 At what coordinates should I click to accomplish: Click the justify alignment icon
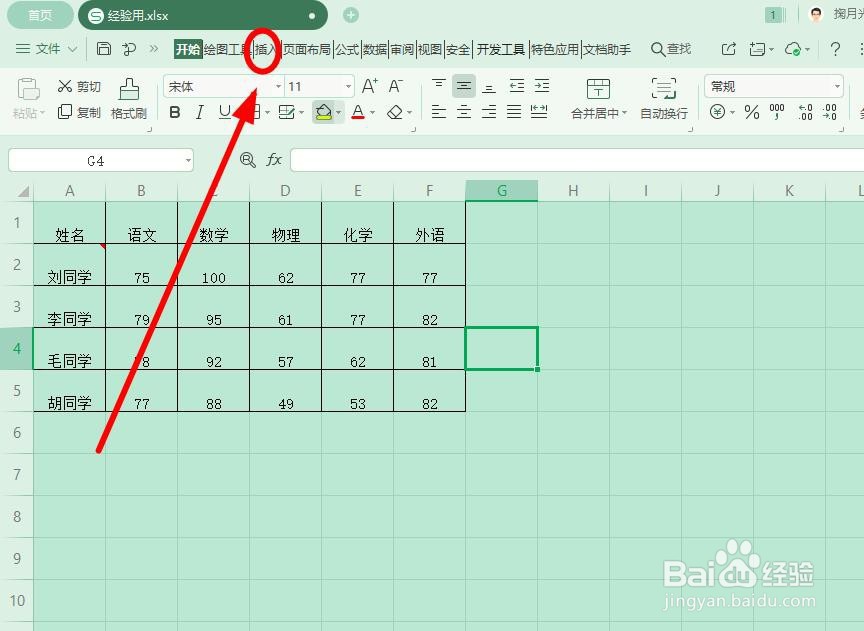pos(514,112)
